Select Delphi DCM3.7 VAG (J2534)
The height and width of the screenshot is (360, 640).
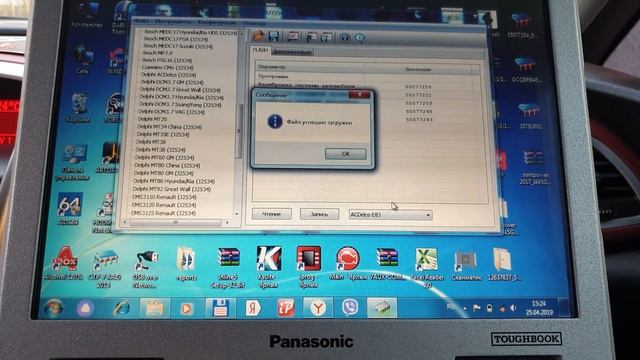[x=172, y=111]
